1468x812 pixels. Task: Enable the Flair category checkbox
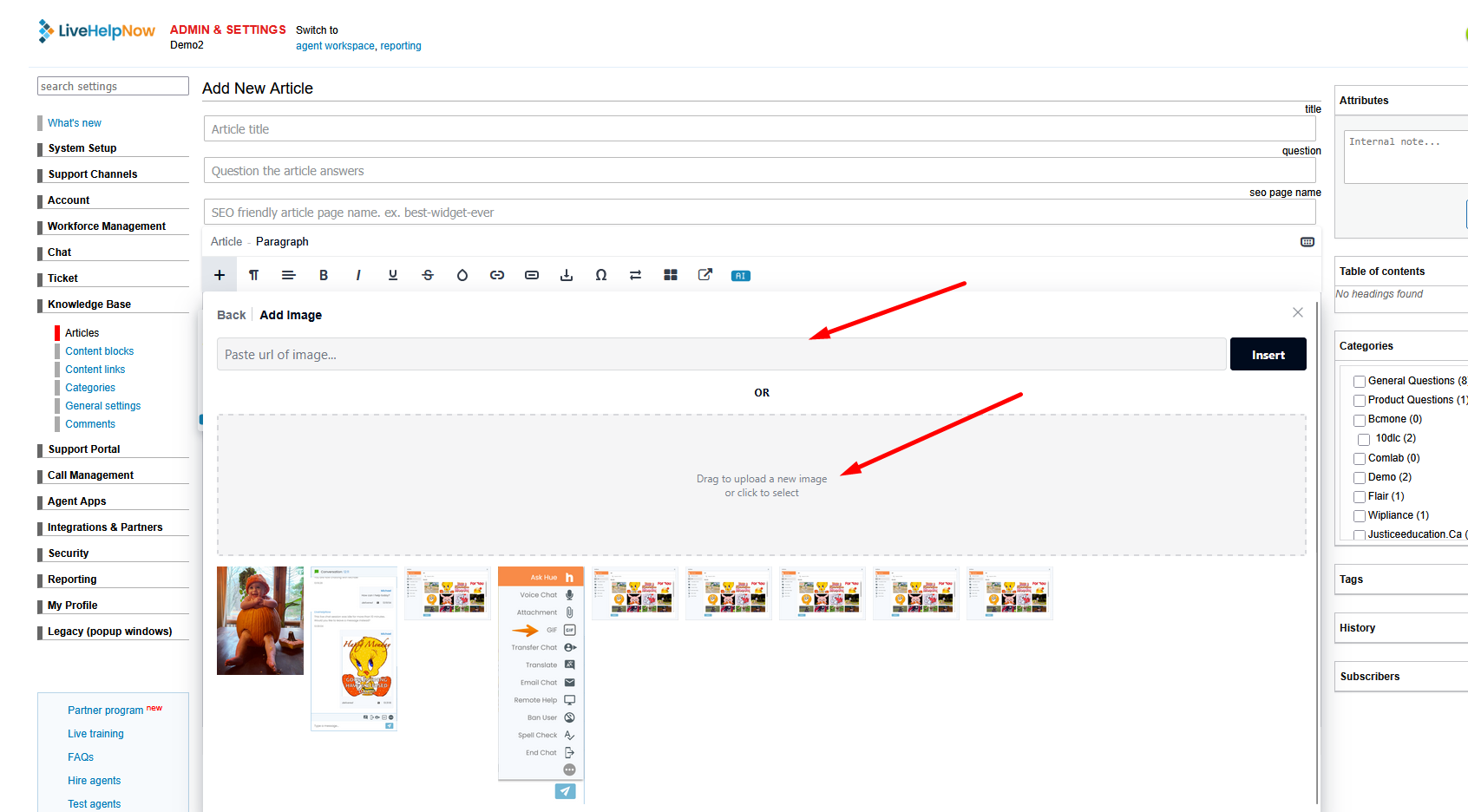(x=1360, y=497)
